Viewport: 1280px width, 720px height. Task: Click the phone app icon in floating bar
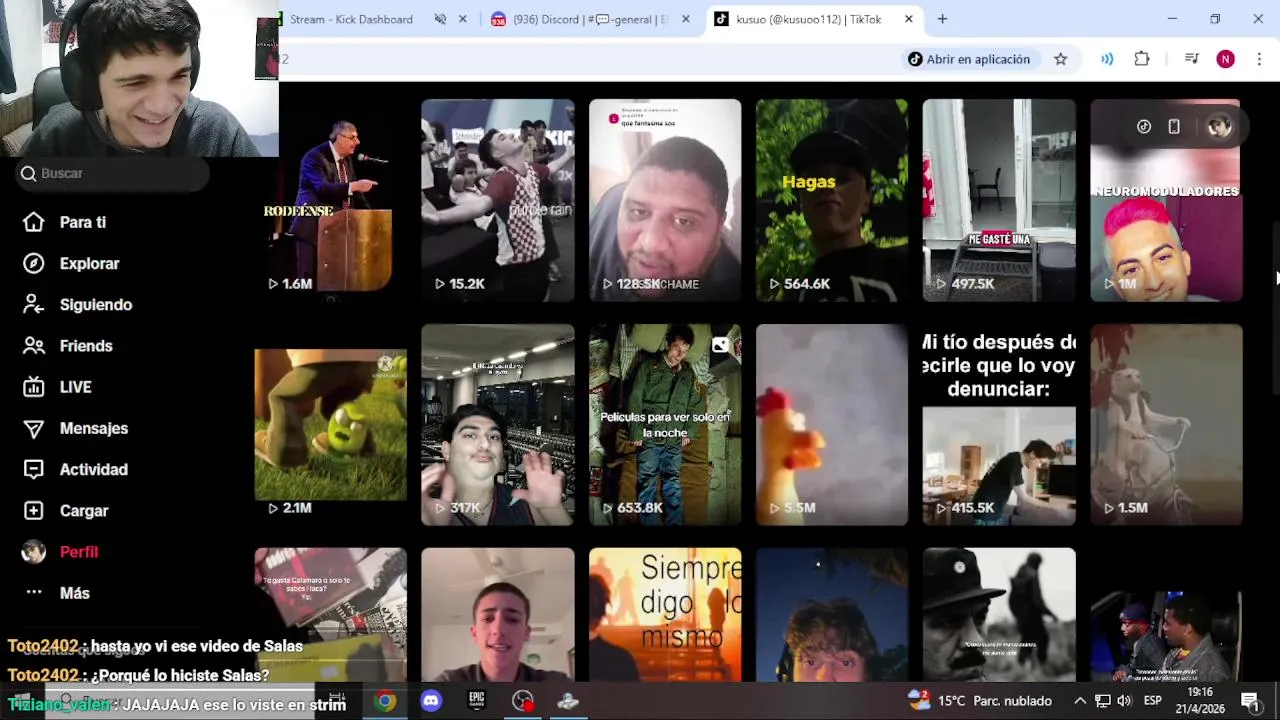tap(1174, 126)
